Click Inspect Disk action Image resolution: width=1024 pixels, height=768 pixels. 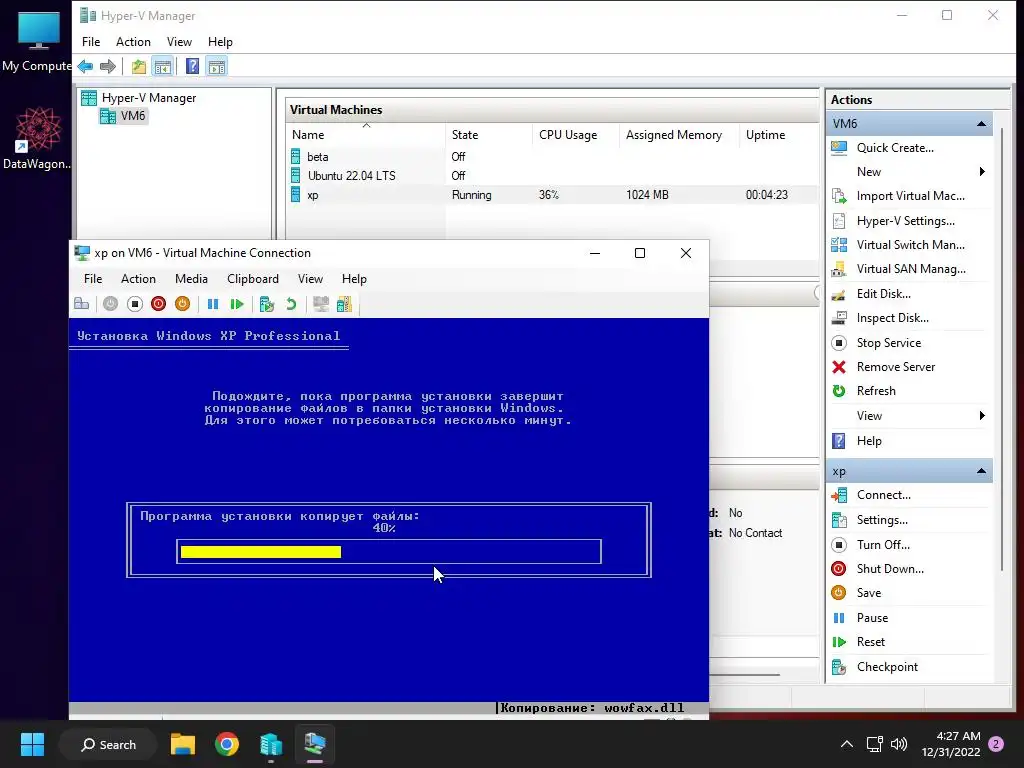click(x=892, y=318)
